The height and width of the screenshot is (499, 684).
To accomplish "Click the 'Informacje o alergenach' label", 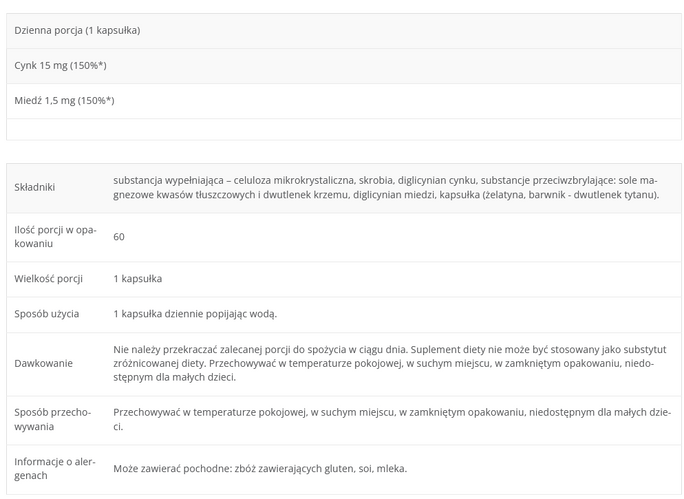I will 52,468.
